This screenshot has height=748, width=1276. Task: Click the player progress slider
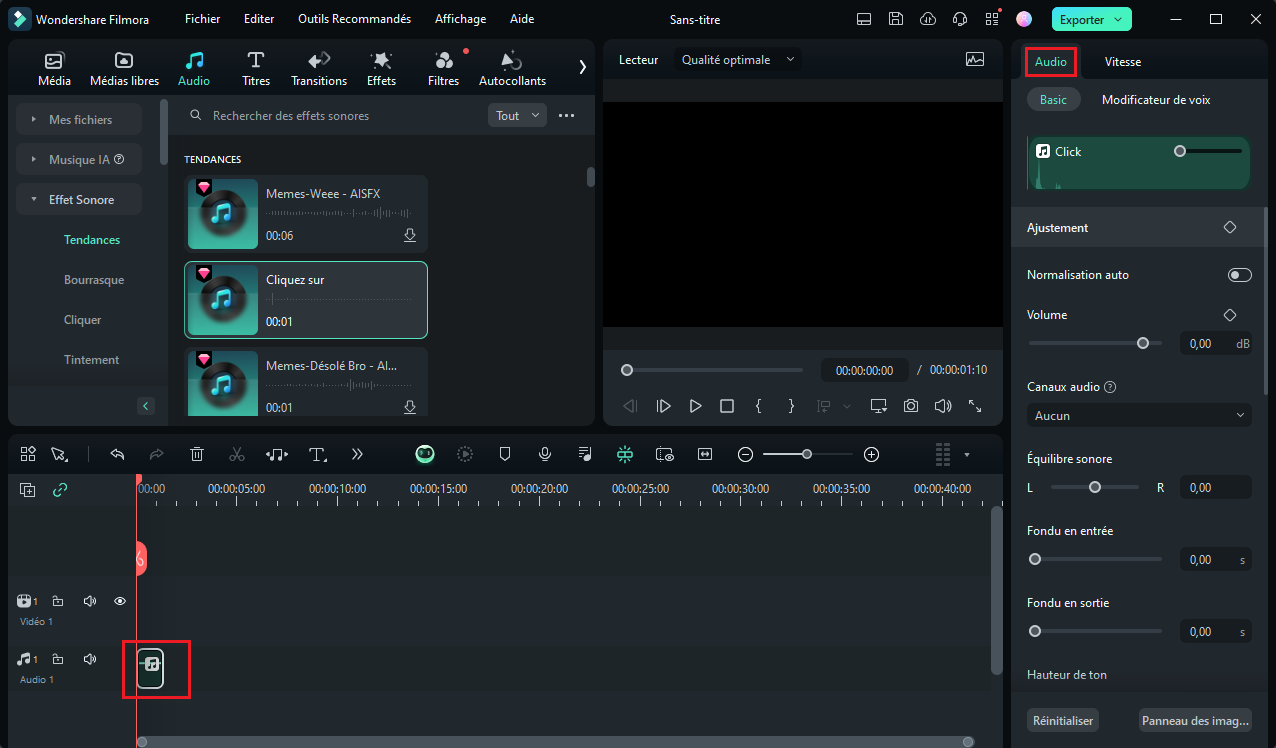point(712,370)
